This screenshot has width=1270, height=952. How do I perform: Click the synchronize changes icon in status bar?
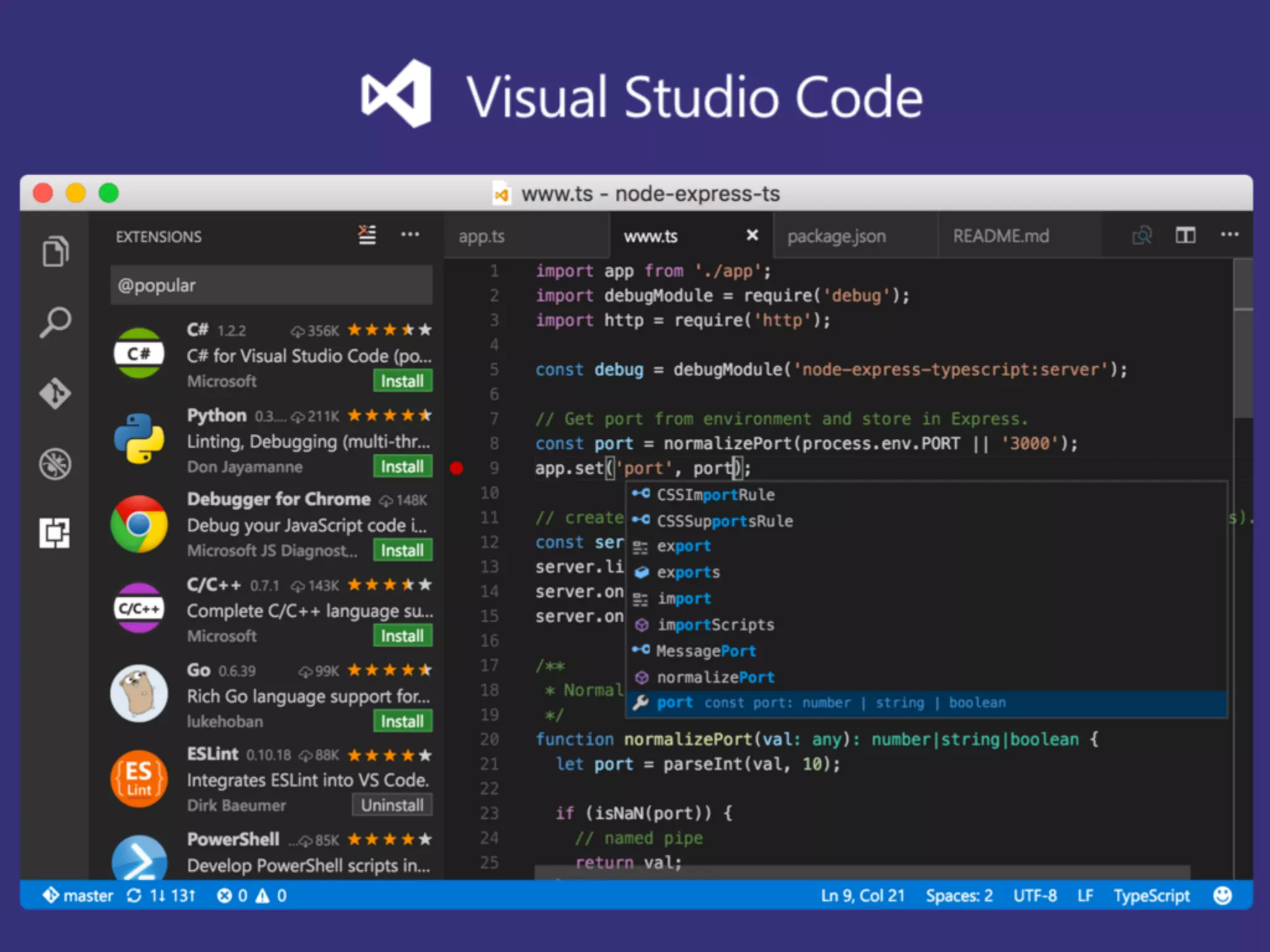(x=135, y=896)
